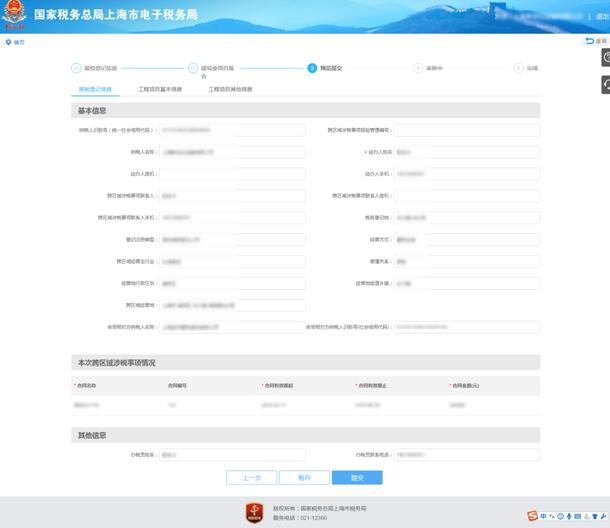Click the 合同金额(元) column header

(x=466, y=386)
